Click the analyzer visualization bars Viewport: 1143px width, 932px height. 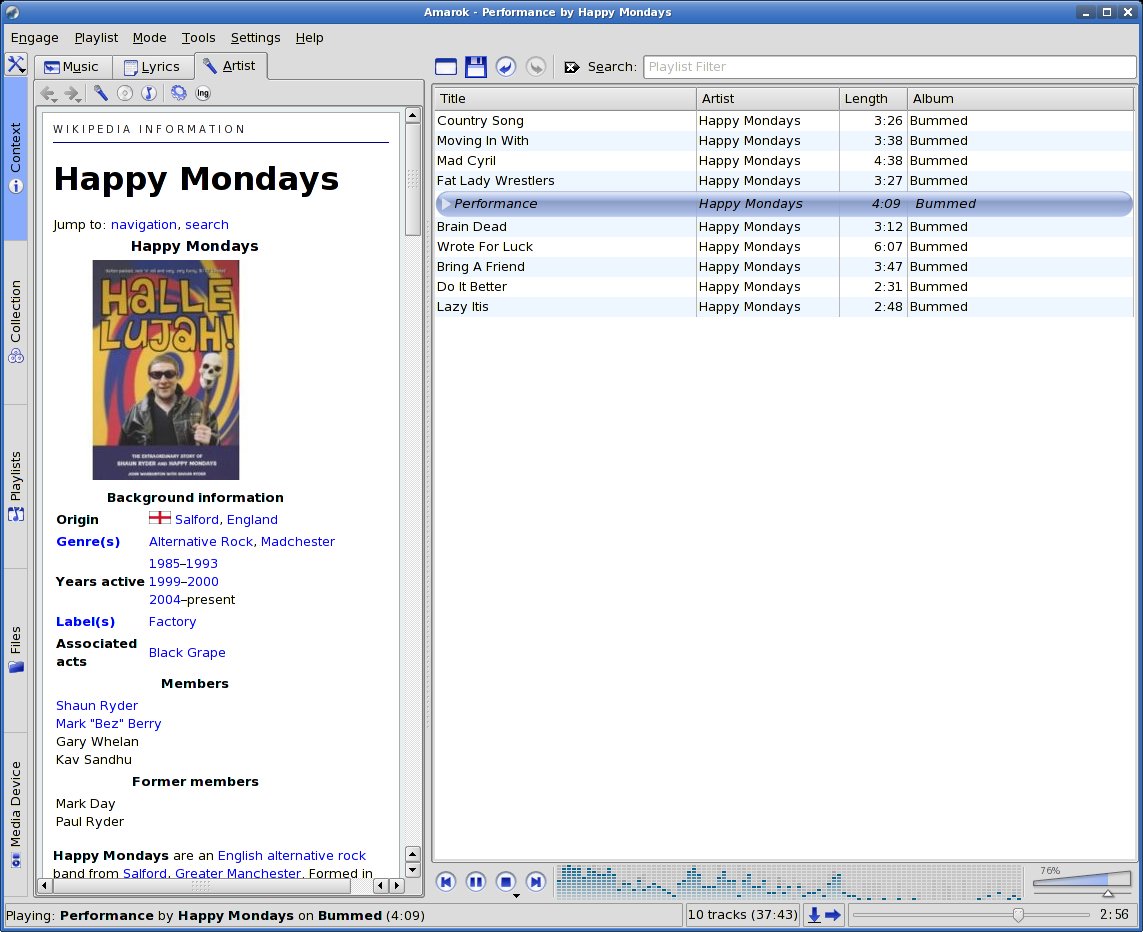tap(789, 882)
